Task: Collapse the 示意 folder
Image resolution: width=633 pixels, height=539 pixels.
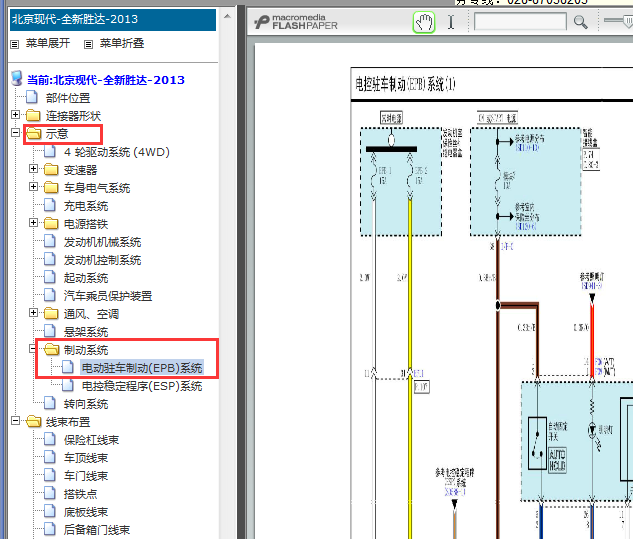Action: 15,132
